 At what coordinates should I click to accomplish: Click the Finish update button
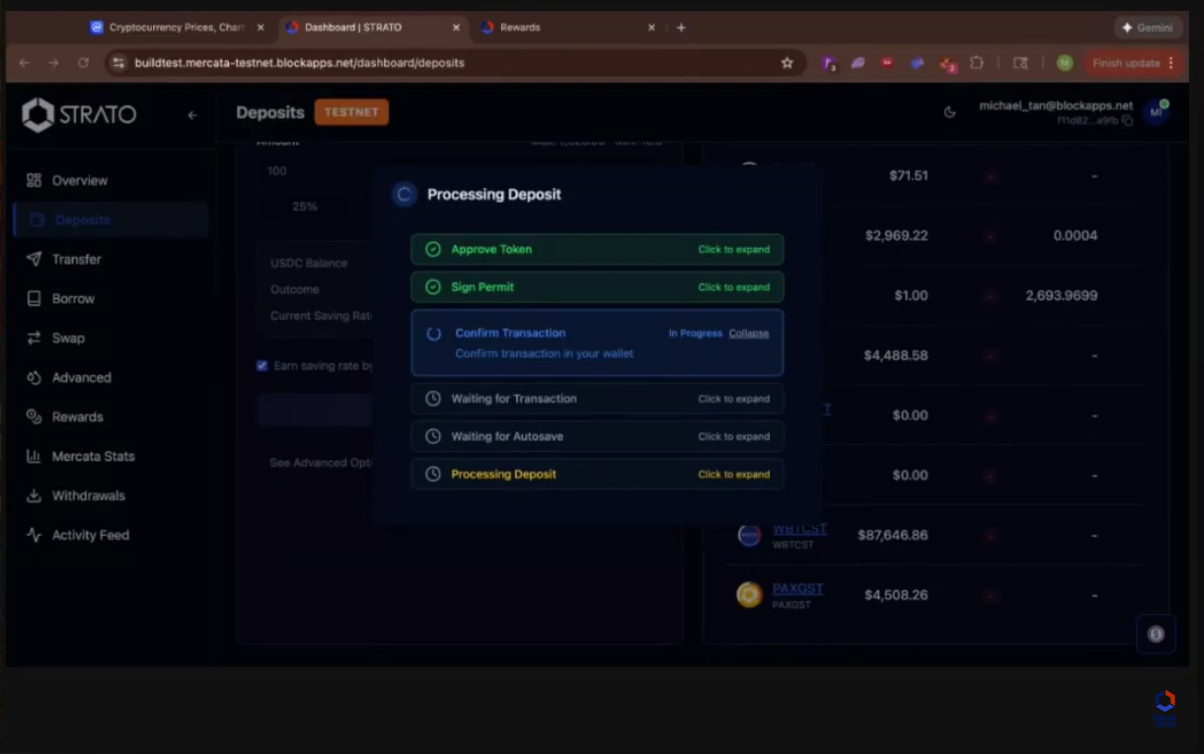(x=1126, y=63)
